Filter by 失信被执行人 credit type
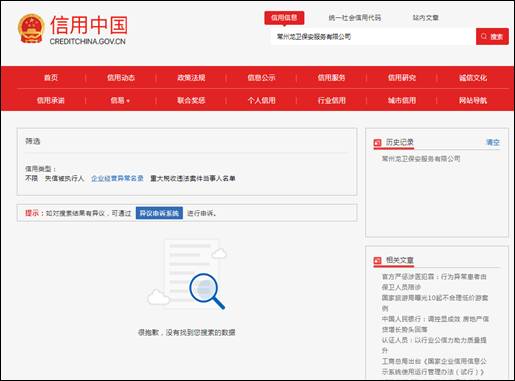515x381 pixels. click(64, 178)
